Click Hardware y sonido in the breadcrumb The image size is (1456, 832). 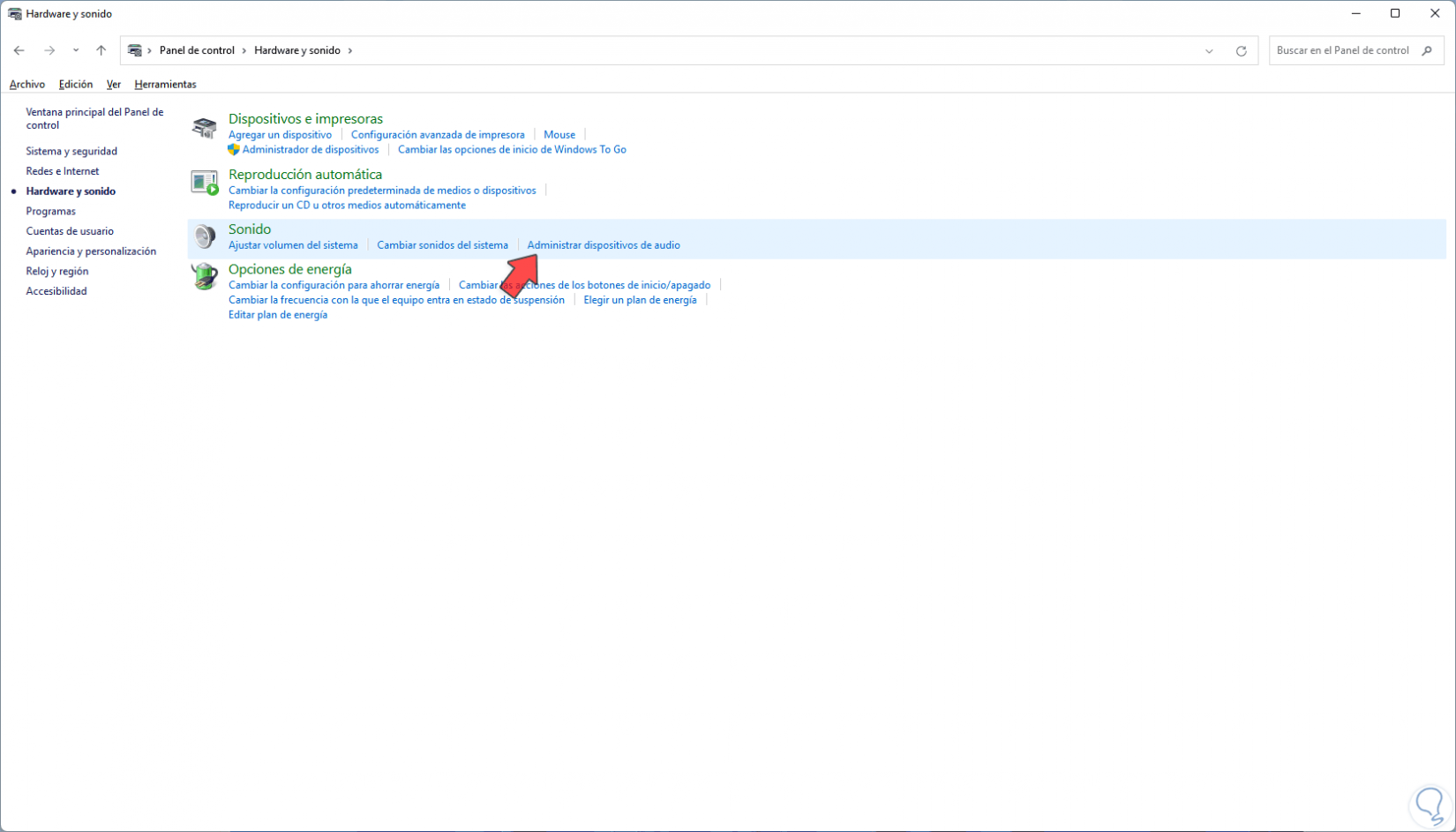tap(297, 50)
